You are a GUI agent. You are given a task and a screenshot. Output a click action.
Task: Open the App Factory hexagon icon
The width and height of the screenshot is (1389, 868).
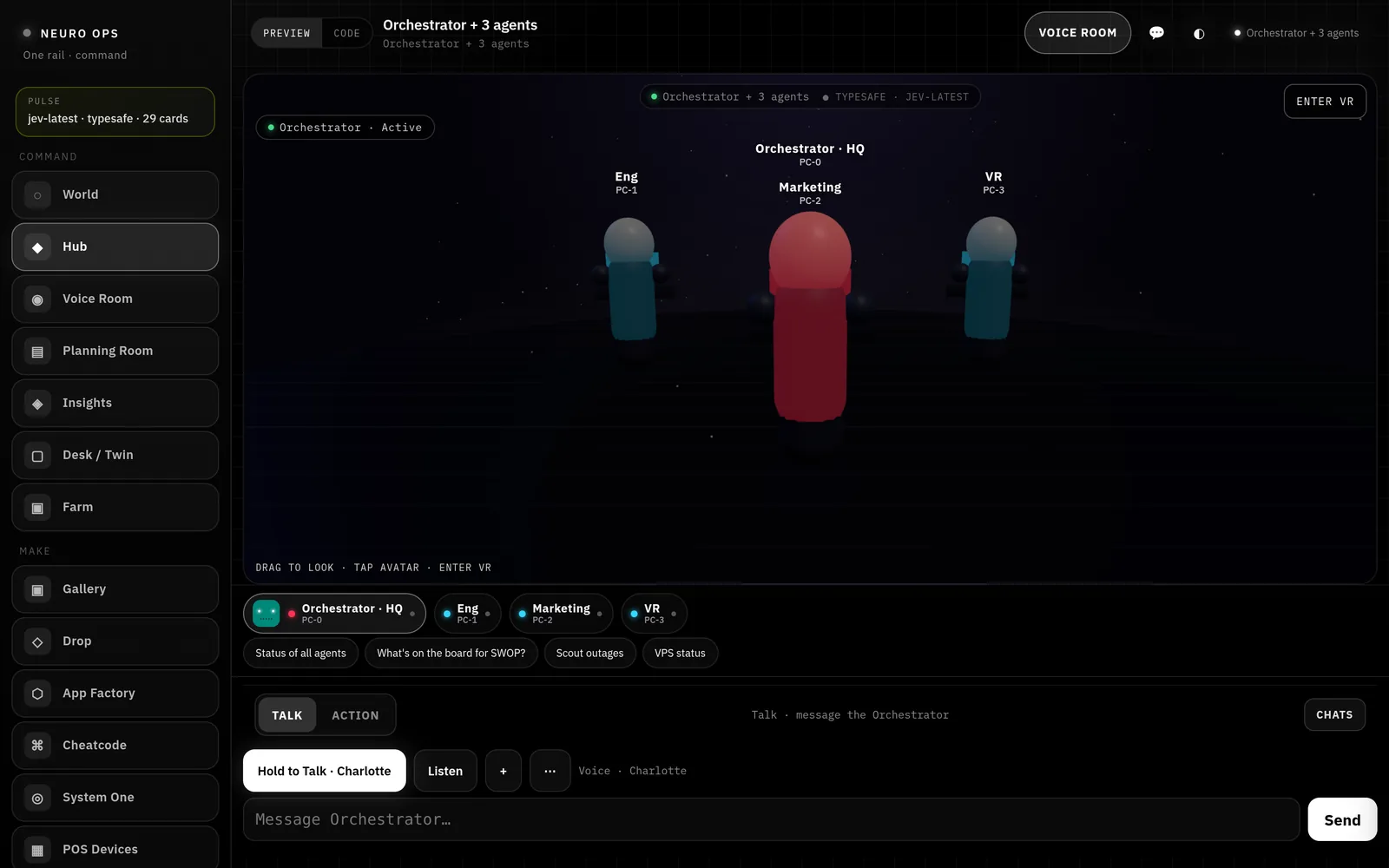(x=37, y=694)
